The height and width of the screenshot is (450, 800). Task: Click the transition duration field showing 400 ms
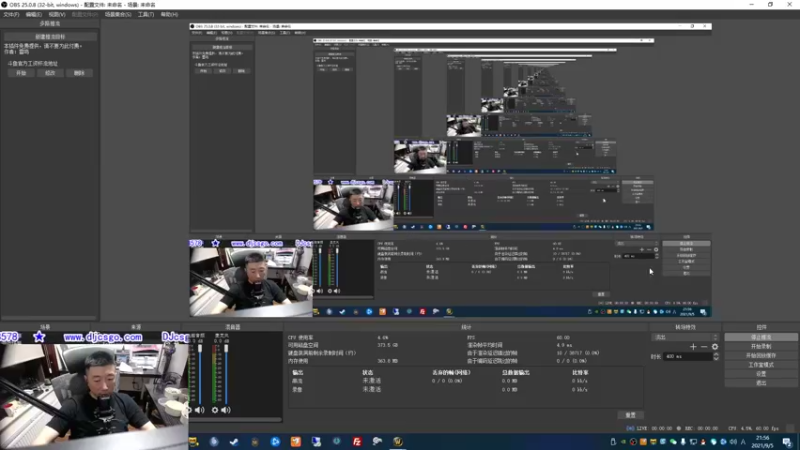(x=687, y=357)
